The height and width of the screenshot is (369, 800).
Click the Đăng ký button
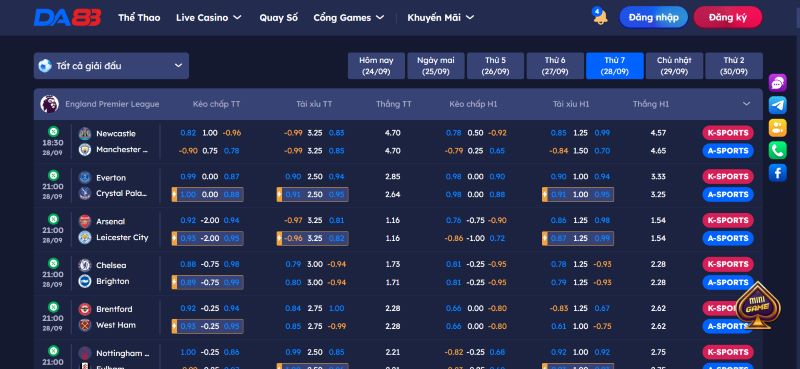tap(728, 17)
